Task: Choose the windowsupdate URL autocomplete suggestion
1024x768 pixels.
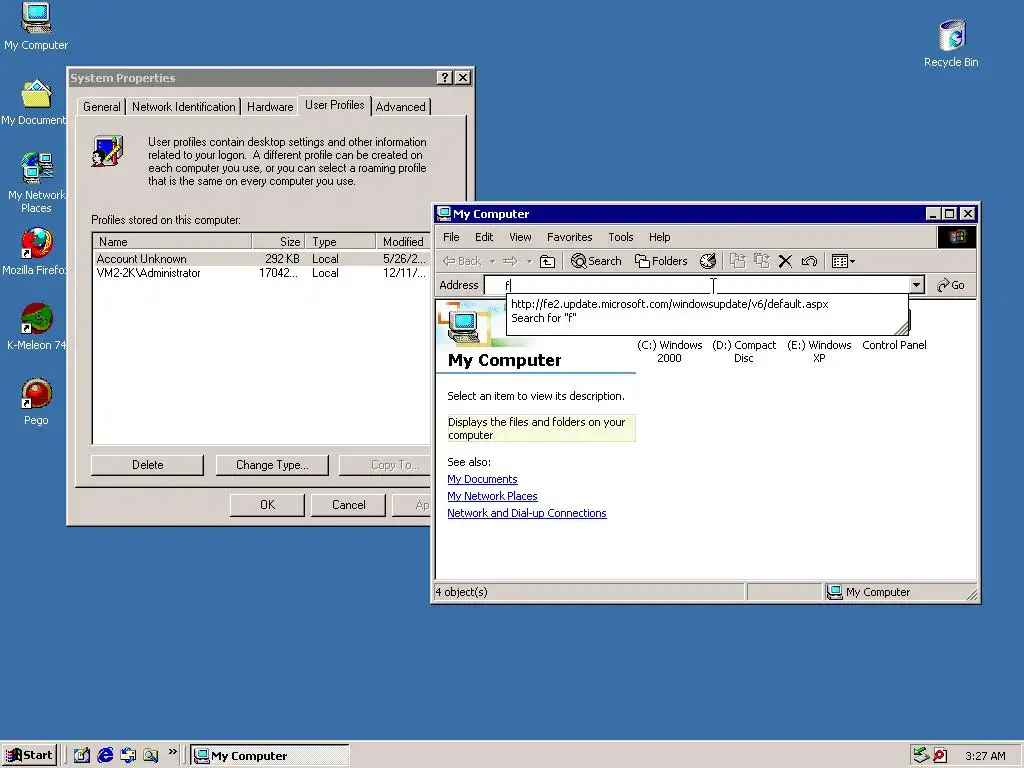Action: click(x=669, y=304)
